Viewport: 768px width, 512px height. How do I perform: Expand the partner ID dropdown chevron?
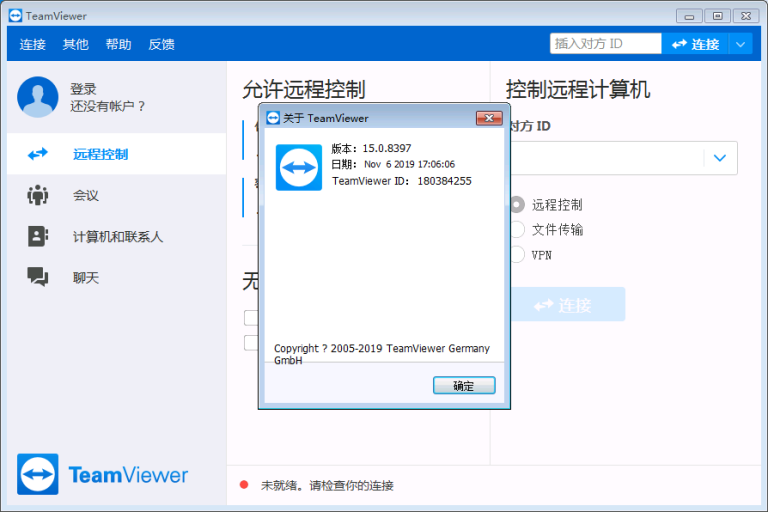point(720,158)
